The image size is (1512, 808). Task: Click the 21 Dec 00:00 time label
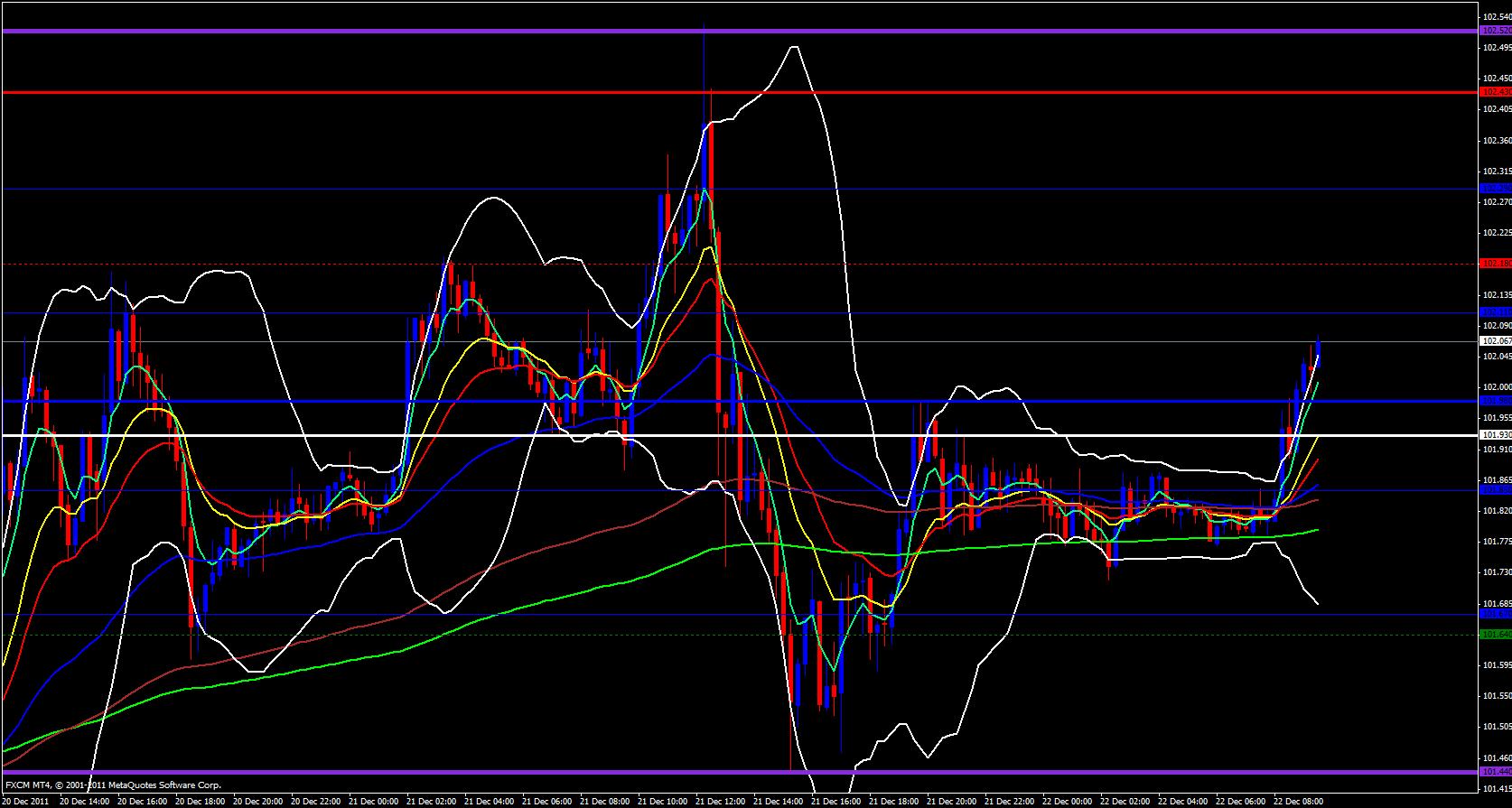click(x=373, y=802)
